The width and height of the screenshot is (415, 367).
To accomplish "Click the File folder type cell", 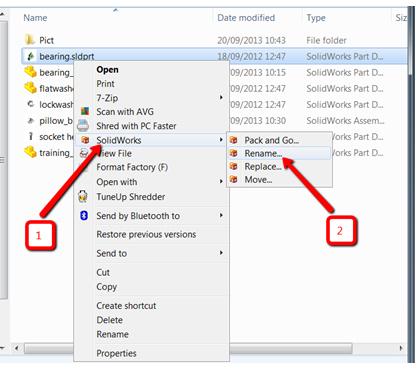I will [326, 40].
